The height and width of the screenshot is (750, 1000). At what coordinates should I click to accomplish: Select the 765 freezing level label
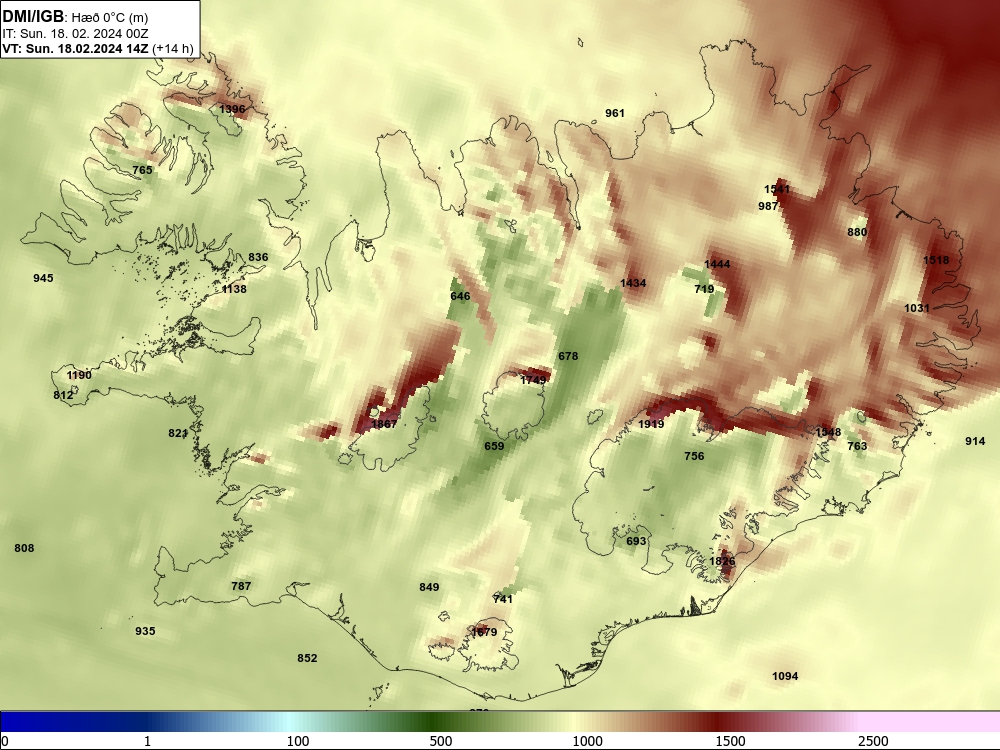click(142, 170)
